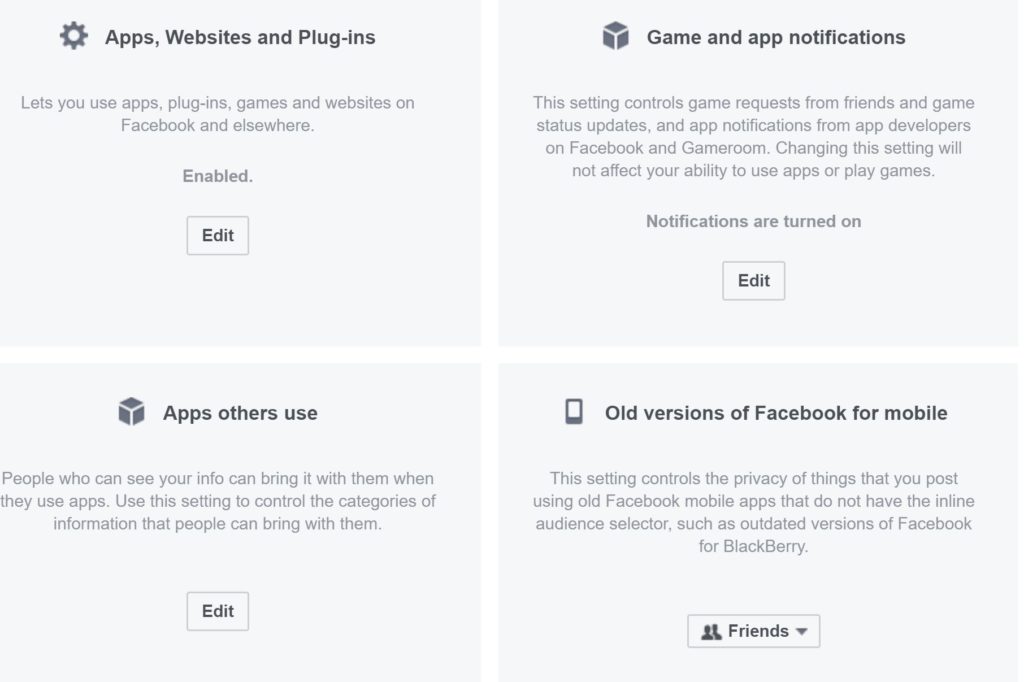Select the Apps, Websites and Plug-ins heading
The height and width of the screenshot is (682, 1024).
point(240,38)
